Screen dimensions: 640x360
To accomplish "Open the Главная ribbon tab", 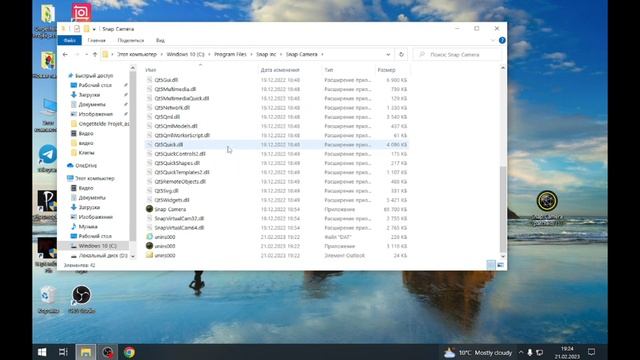I will [x=96, y=40].
